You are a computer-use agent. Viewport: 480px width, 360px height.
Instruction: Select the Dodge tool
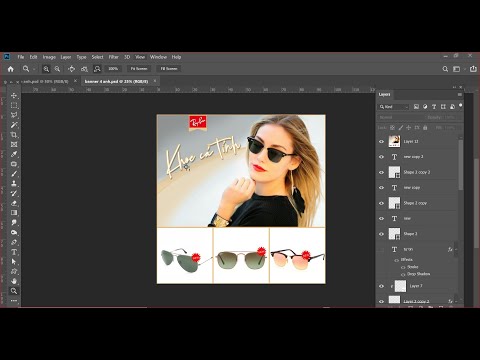[x=14, y=232]
